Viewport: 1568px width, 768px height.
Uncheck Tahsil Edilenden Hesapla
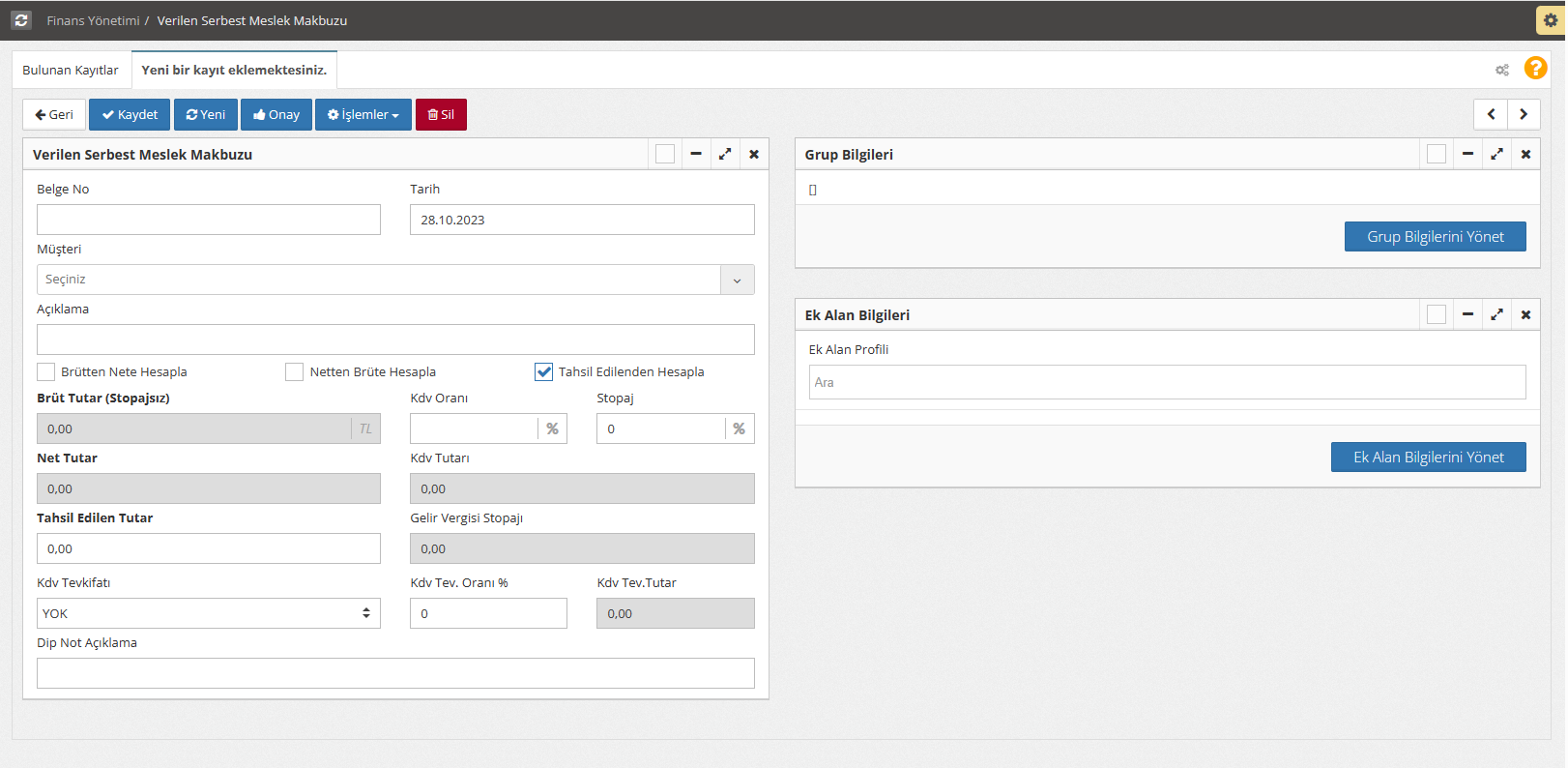point(543,372)
